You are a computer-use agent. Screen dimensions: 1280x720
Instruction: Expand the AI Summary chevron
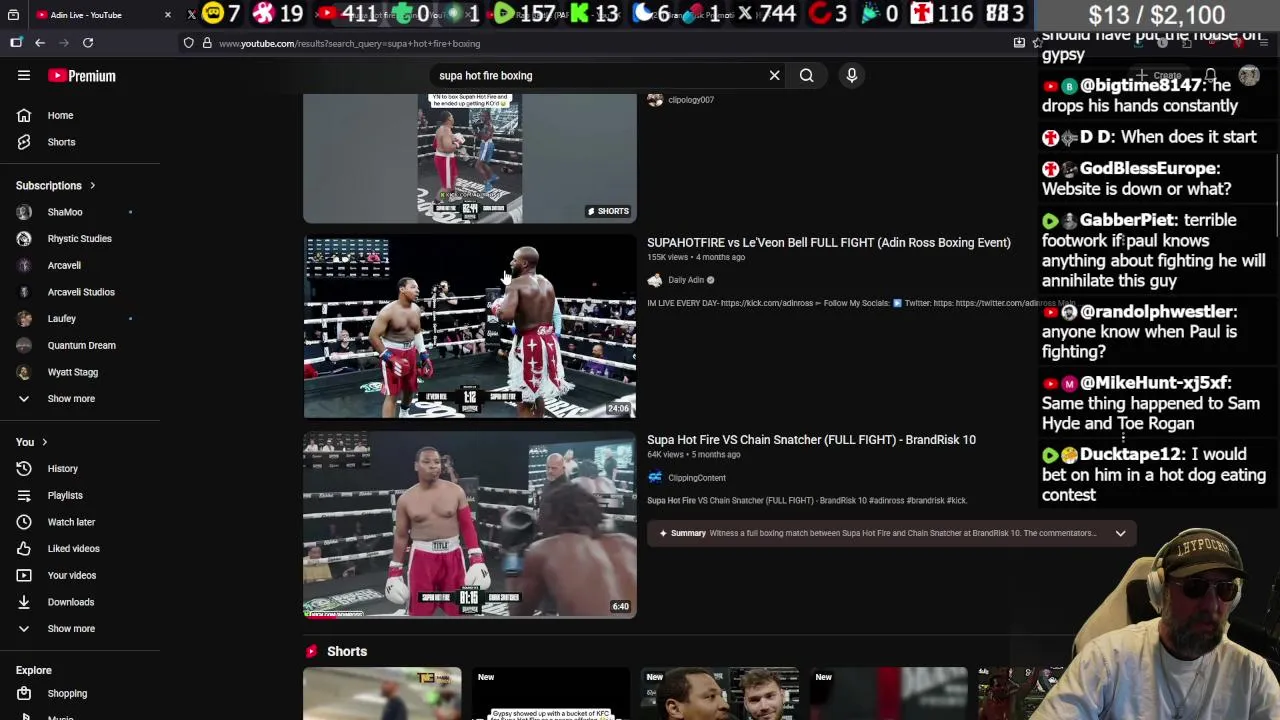(x=1120, y=533)
